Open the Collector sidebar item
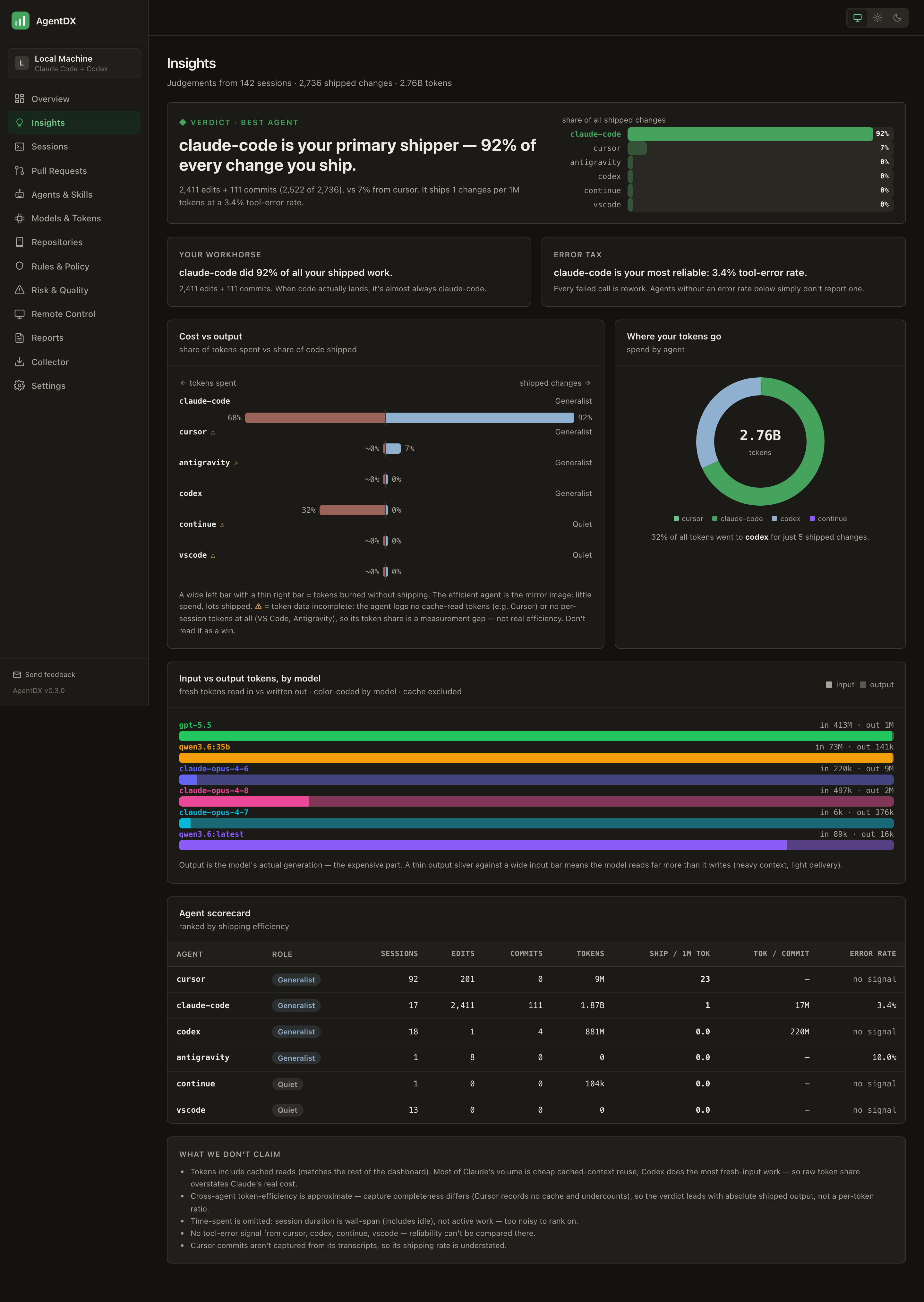The height and width of the screenshot is (1302, 924). pyautogui.click(x=74, y=361)
